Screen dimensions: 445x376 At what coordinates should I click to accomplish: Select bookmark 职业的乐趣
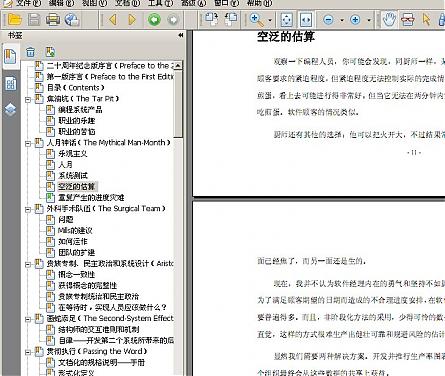pos(77,121)
